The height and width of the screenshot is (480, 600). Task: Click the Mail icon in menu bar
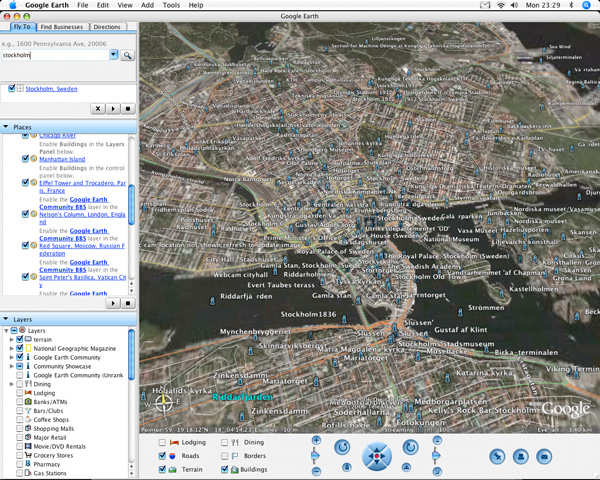485,5
